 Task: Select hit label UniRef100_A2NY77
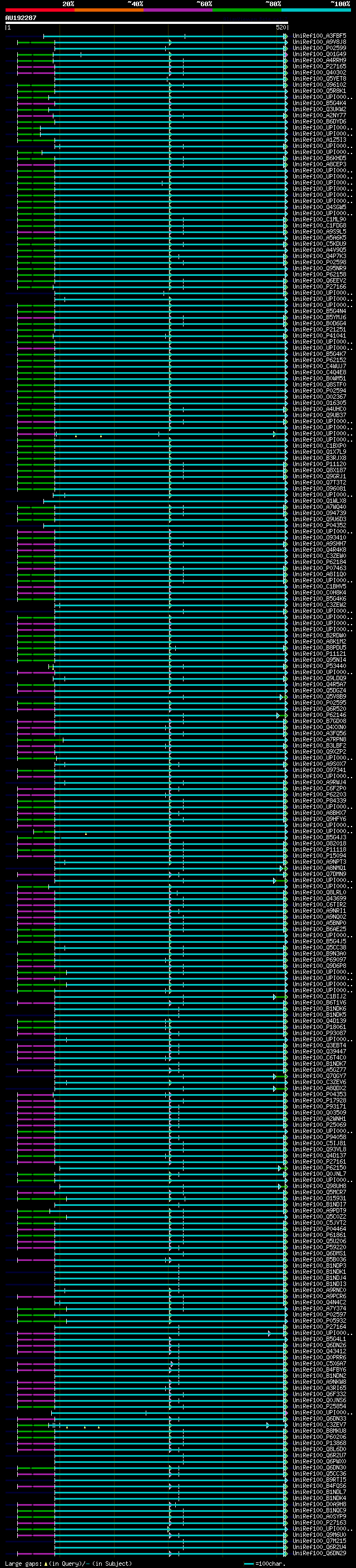(319, 115)
